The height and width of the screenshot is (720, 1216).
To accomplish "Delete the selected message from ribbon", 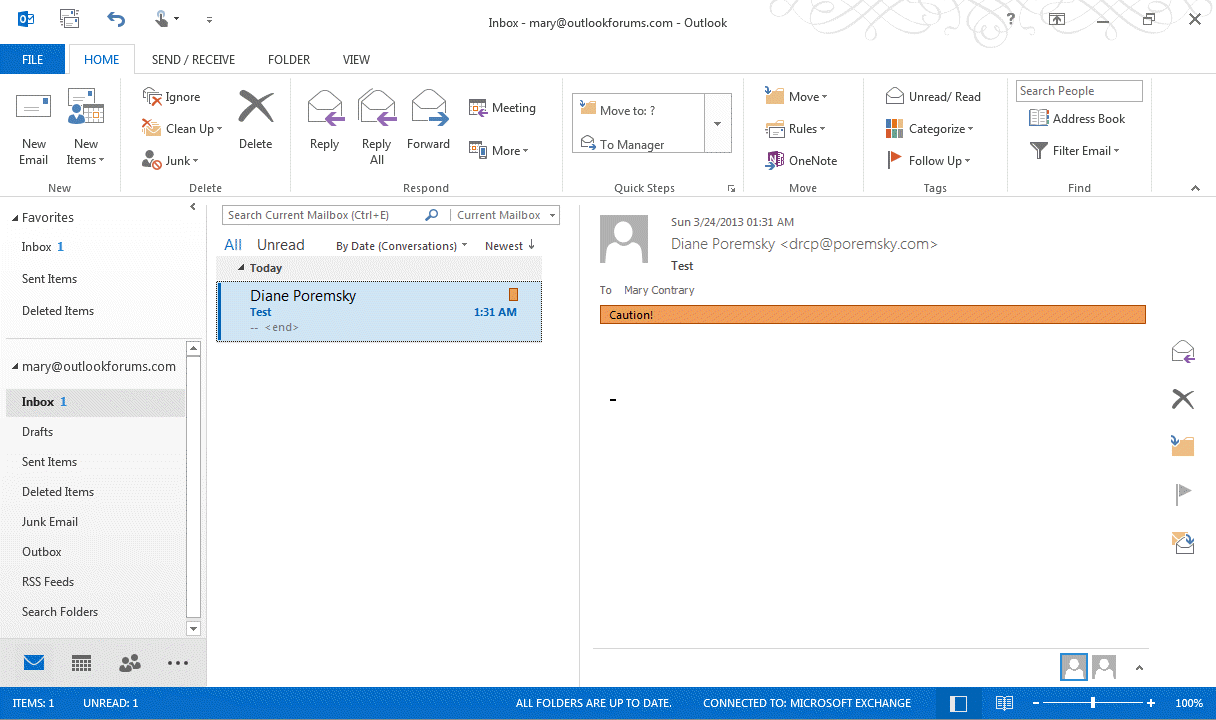I will [x=255, y=120].
